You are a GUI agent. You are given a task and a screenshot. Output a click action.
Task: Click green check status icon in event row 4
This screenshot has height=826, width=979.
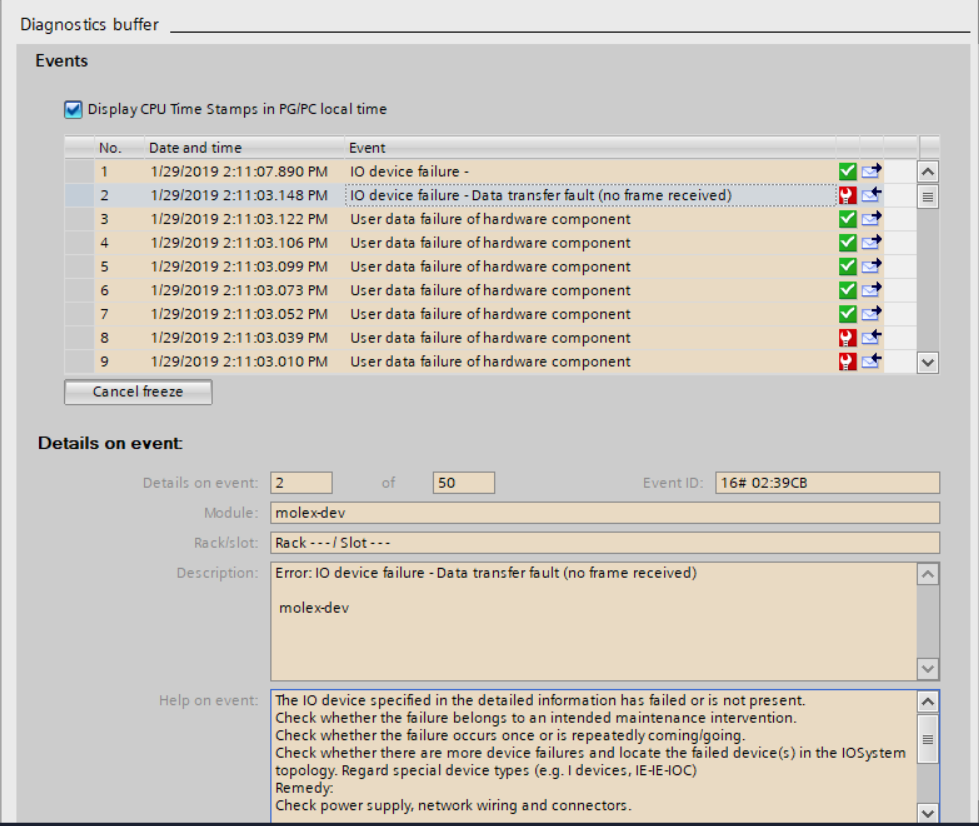pos(847,242)
